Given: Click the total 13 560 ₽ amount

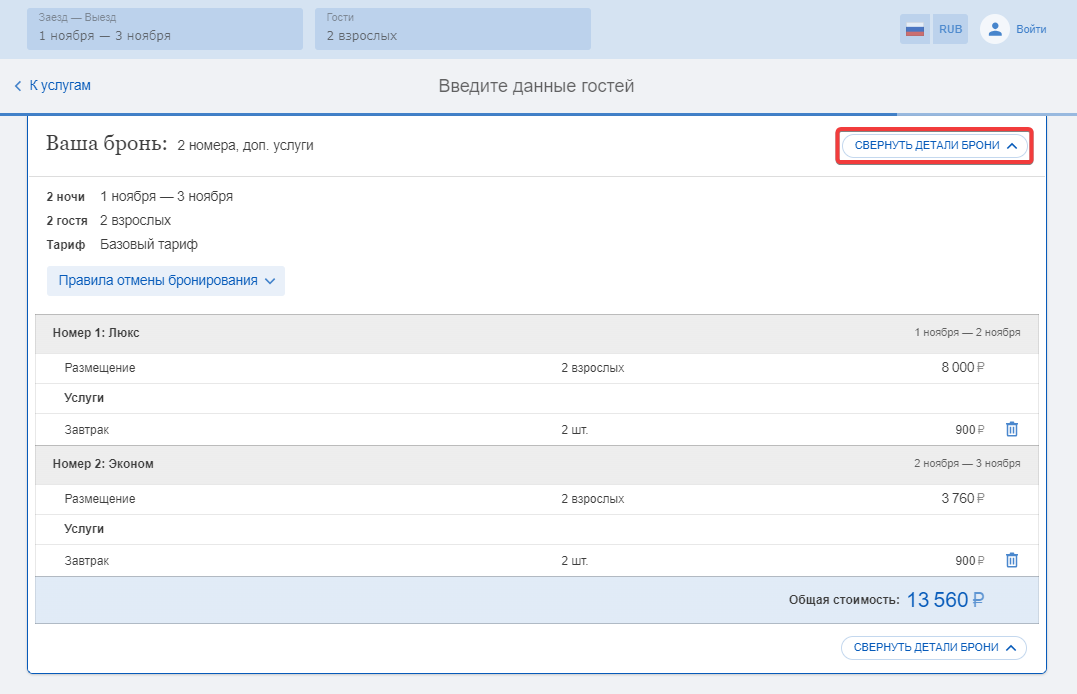Looking at the screenshot, I should tap(945, 600).
